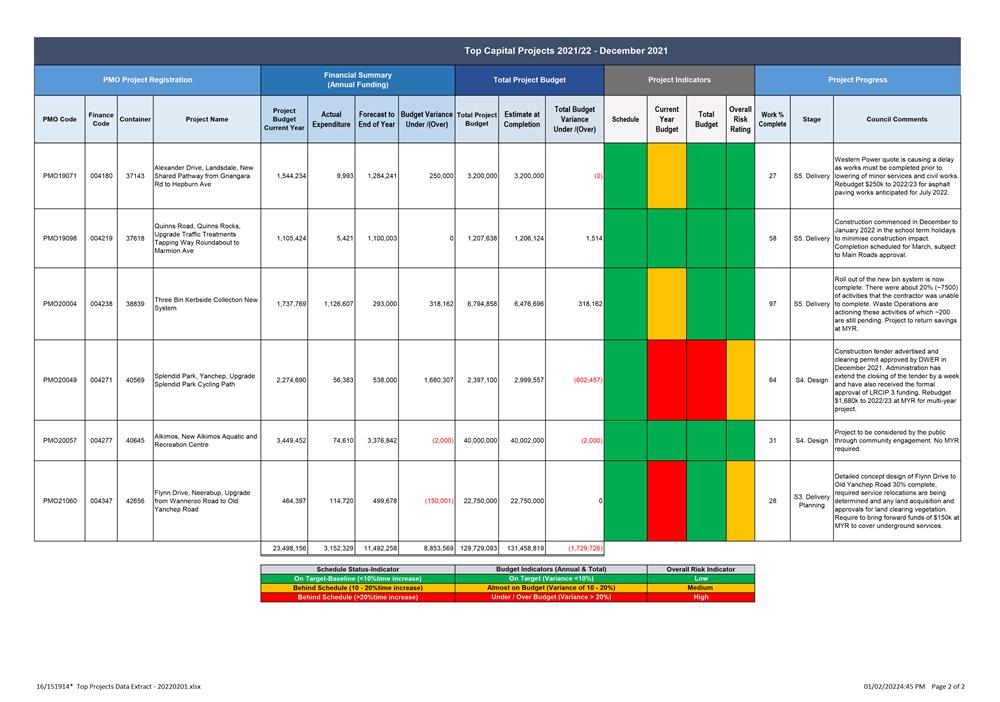
Task: Select the 'Overall Risk Rating' column header
Action: [x=740, y=119]
